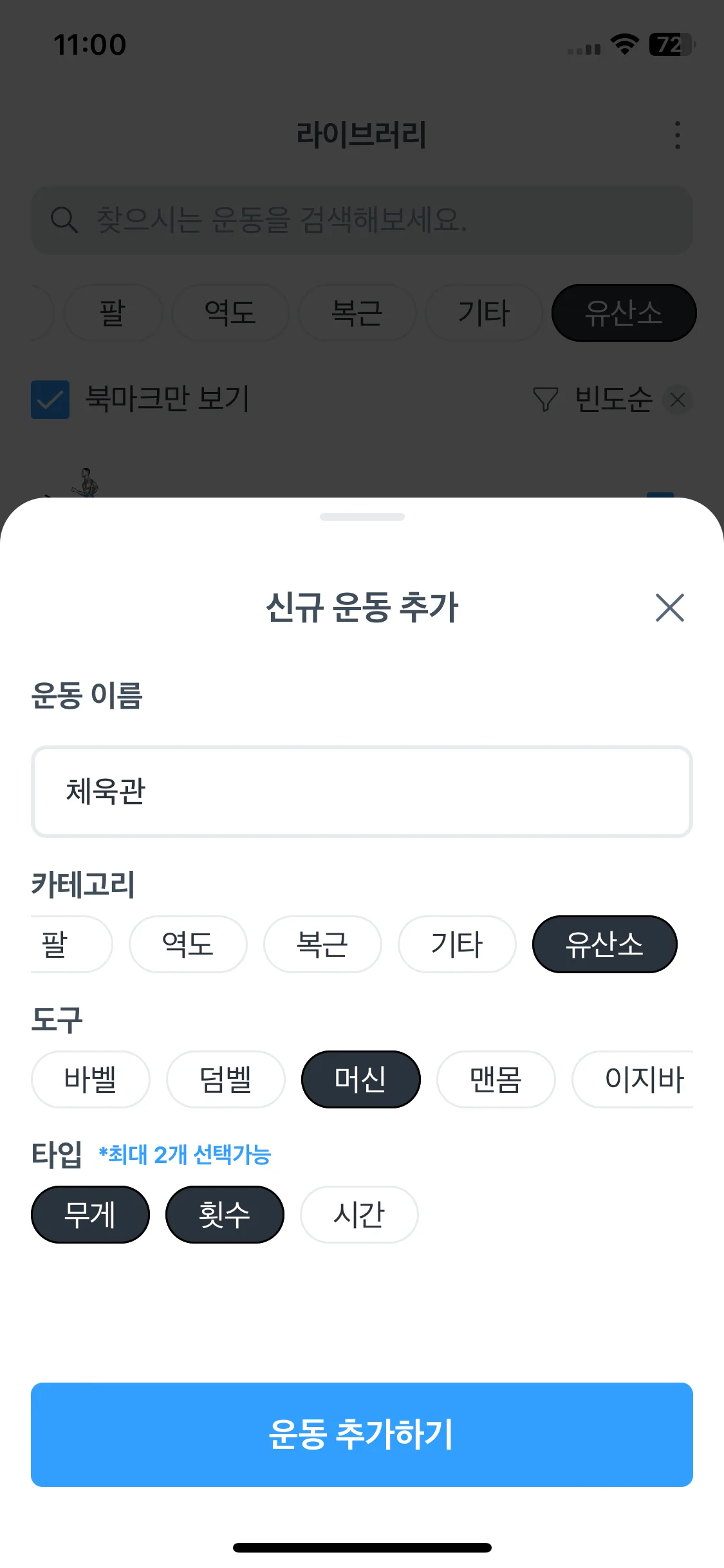This screenshot has height=1568, width=724.
Task: Select the 무게 type chip
Action: pos(90,1215)
